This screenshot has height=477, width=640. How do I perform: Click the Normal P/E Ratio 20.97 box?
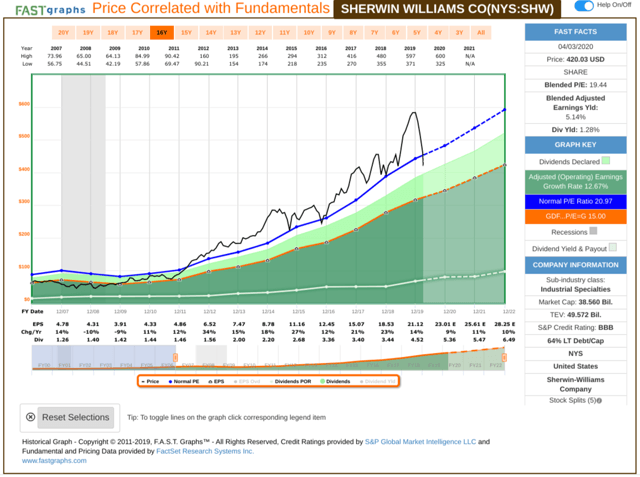pos(576,201)
